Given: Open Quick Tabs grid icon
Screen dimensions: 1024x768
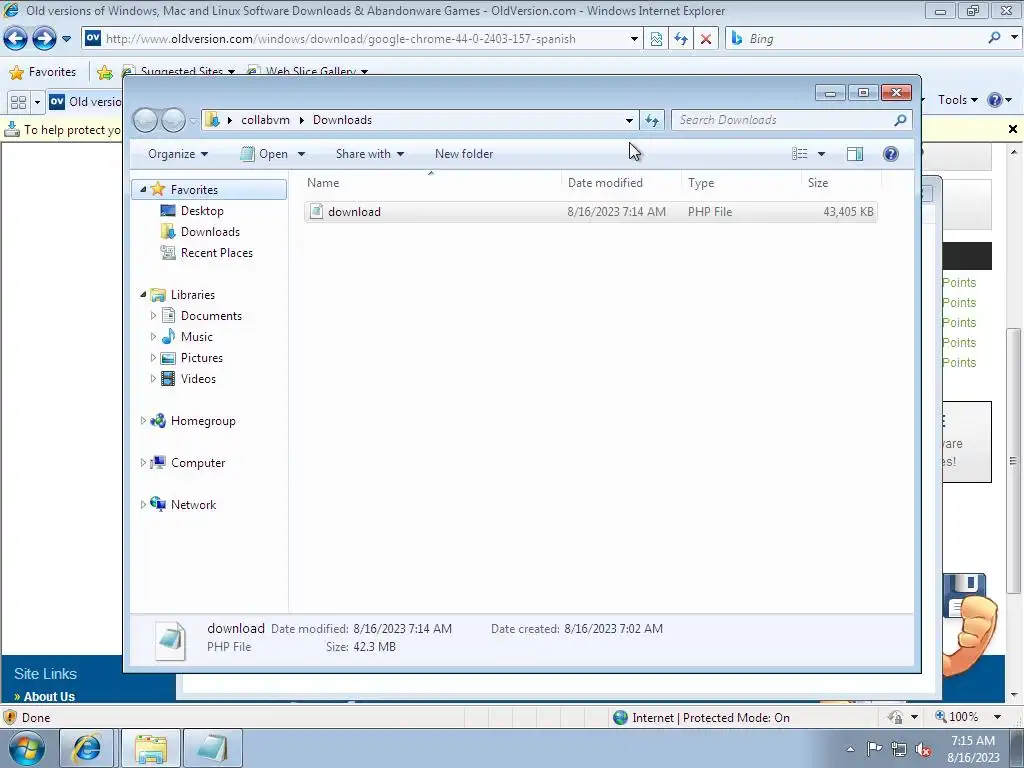Looking at the screenshot, I should click(18, 102).
